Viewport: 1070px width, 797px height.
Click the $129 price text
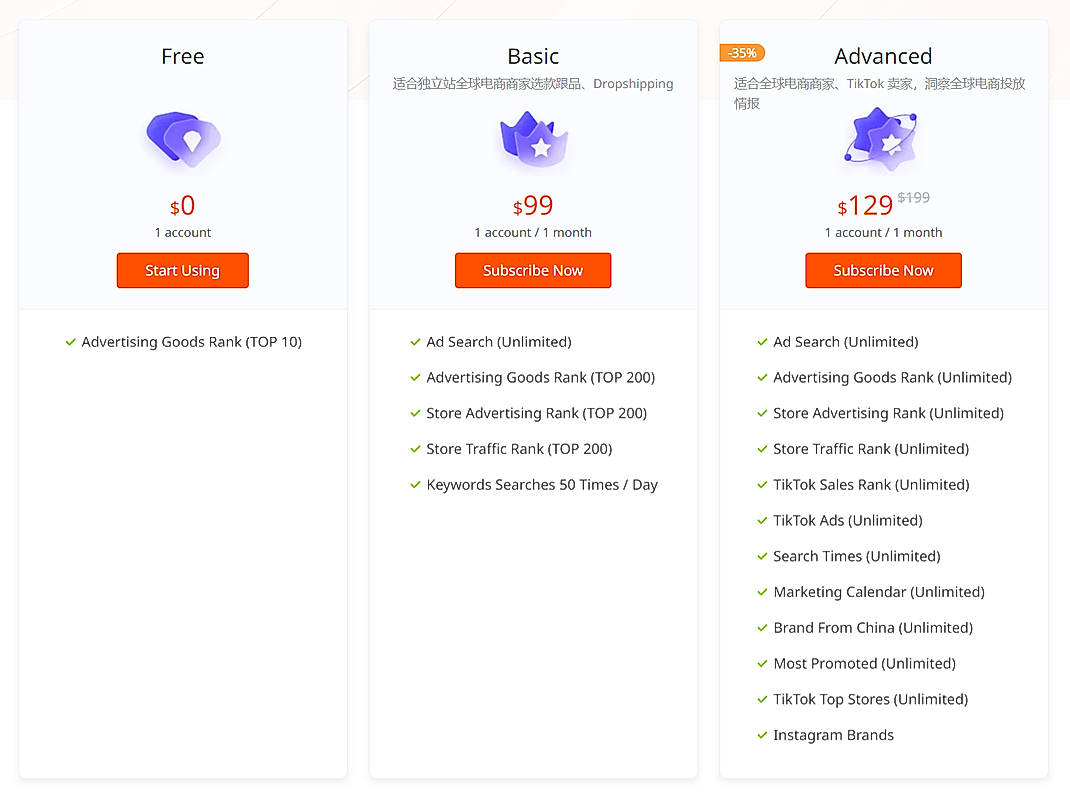[864, 205]
